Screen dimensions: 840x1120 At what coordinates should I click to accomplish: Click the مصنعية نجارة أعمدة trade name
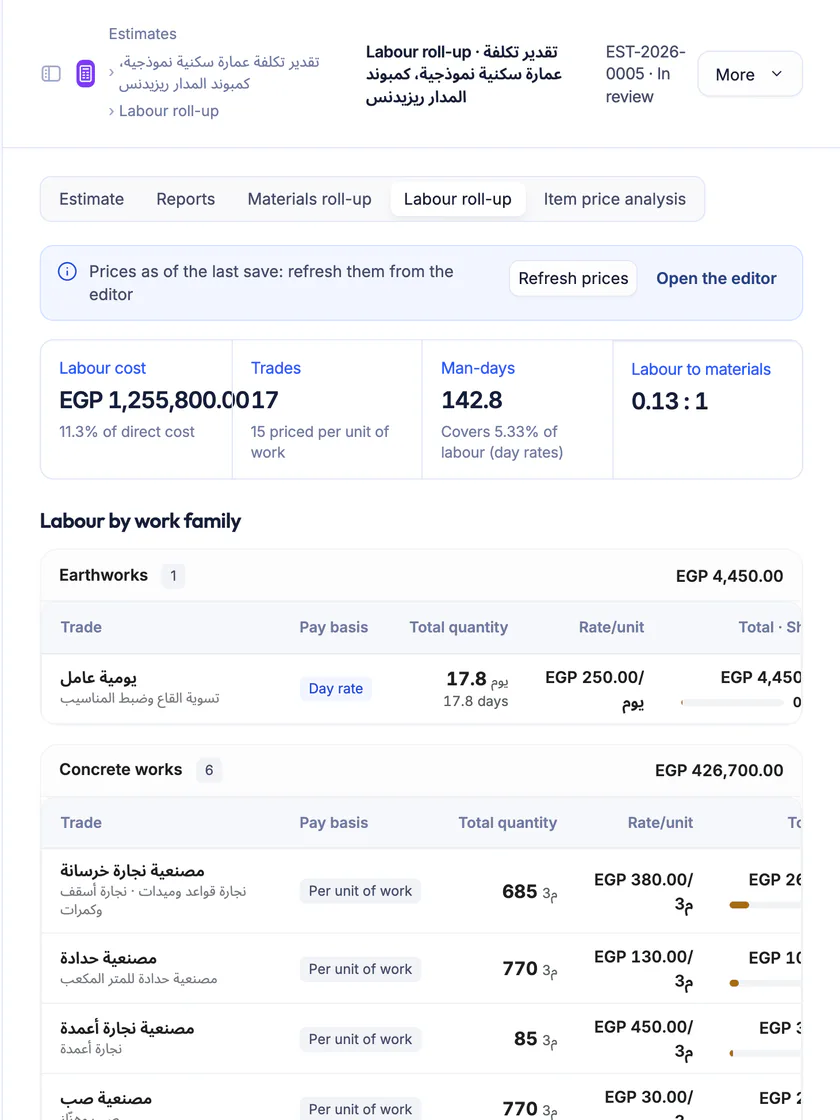(x=127, y=1028)
